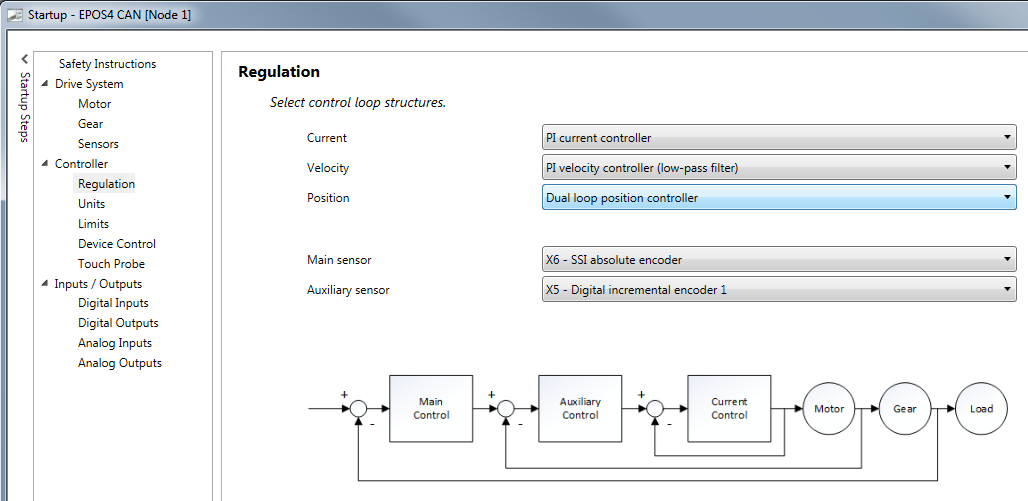Navigate to Limits under Controller
The image size is (1028, 501).
pyautogui.click(x=93, y=224)
